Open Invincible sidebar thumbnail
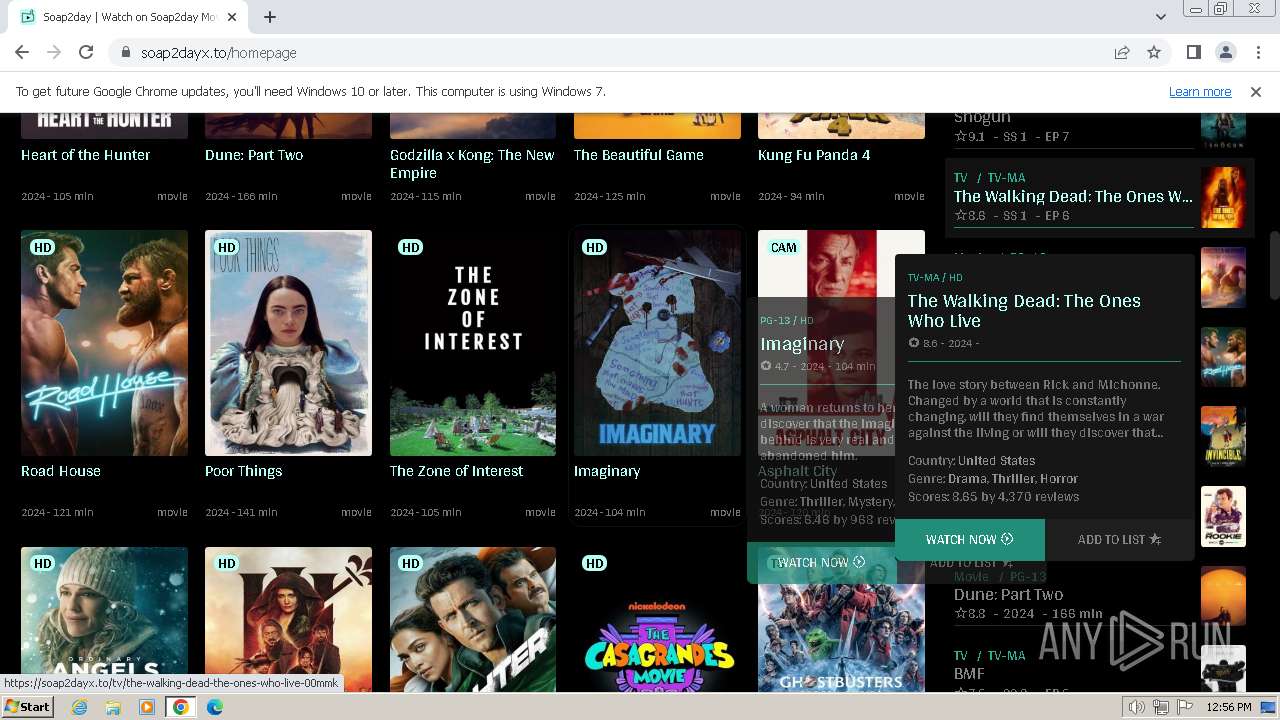Screen dimensions: 1280x720 coord(1223,437)
